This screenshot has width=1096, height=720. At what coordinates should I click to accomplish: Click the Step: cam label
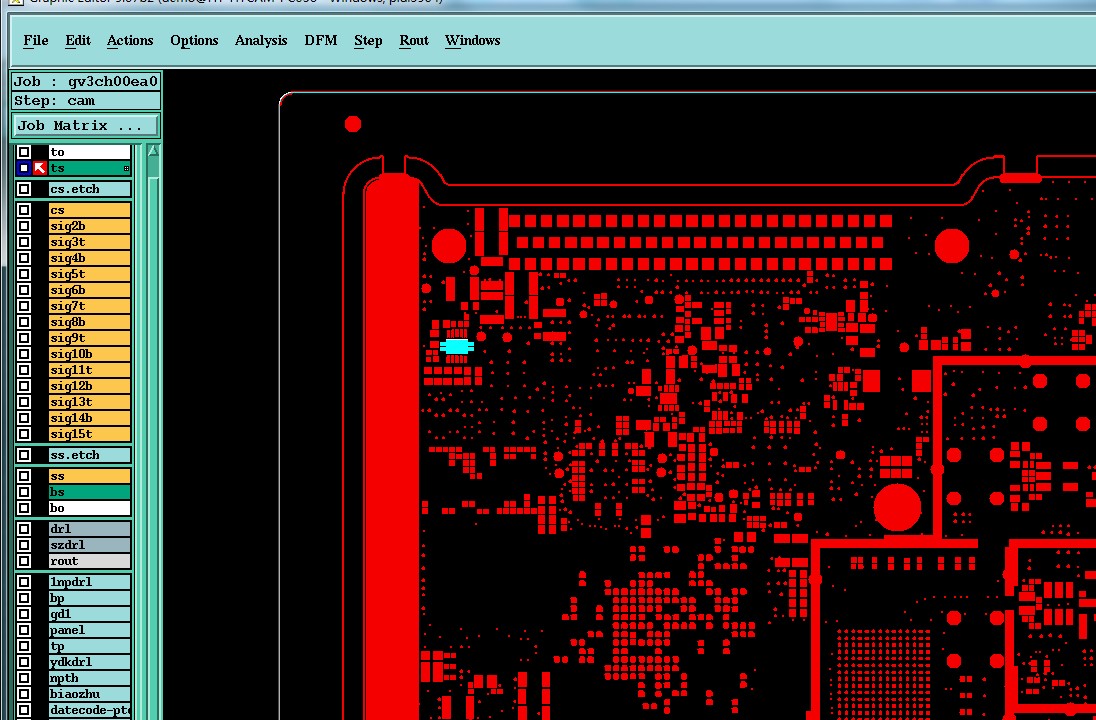(x=86, y=101)
